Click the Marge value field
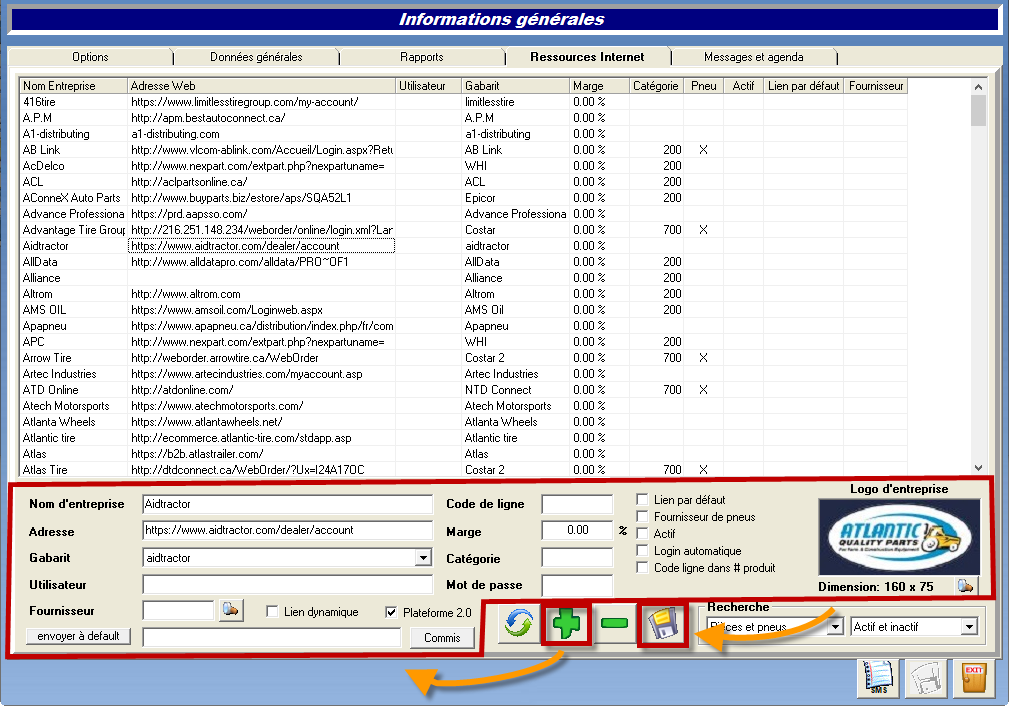The height and width of the screenshot is (706, 1009). (577, 530)
